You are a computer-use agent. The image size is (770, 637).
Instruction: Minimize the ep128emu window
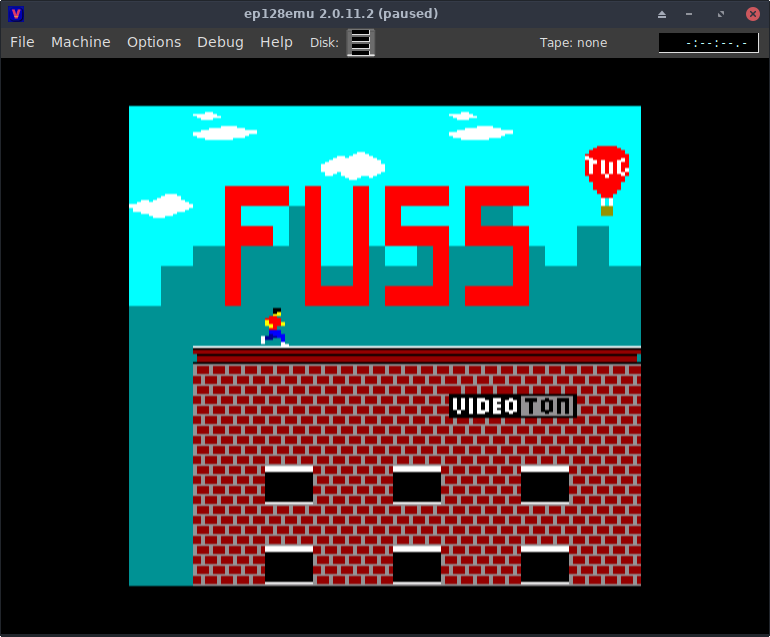[x=689, y=14]
